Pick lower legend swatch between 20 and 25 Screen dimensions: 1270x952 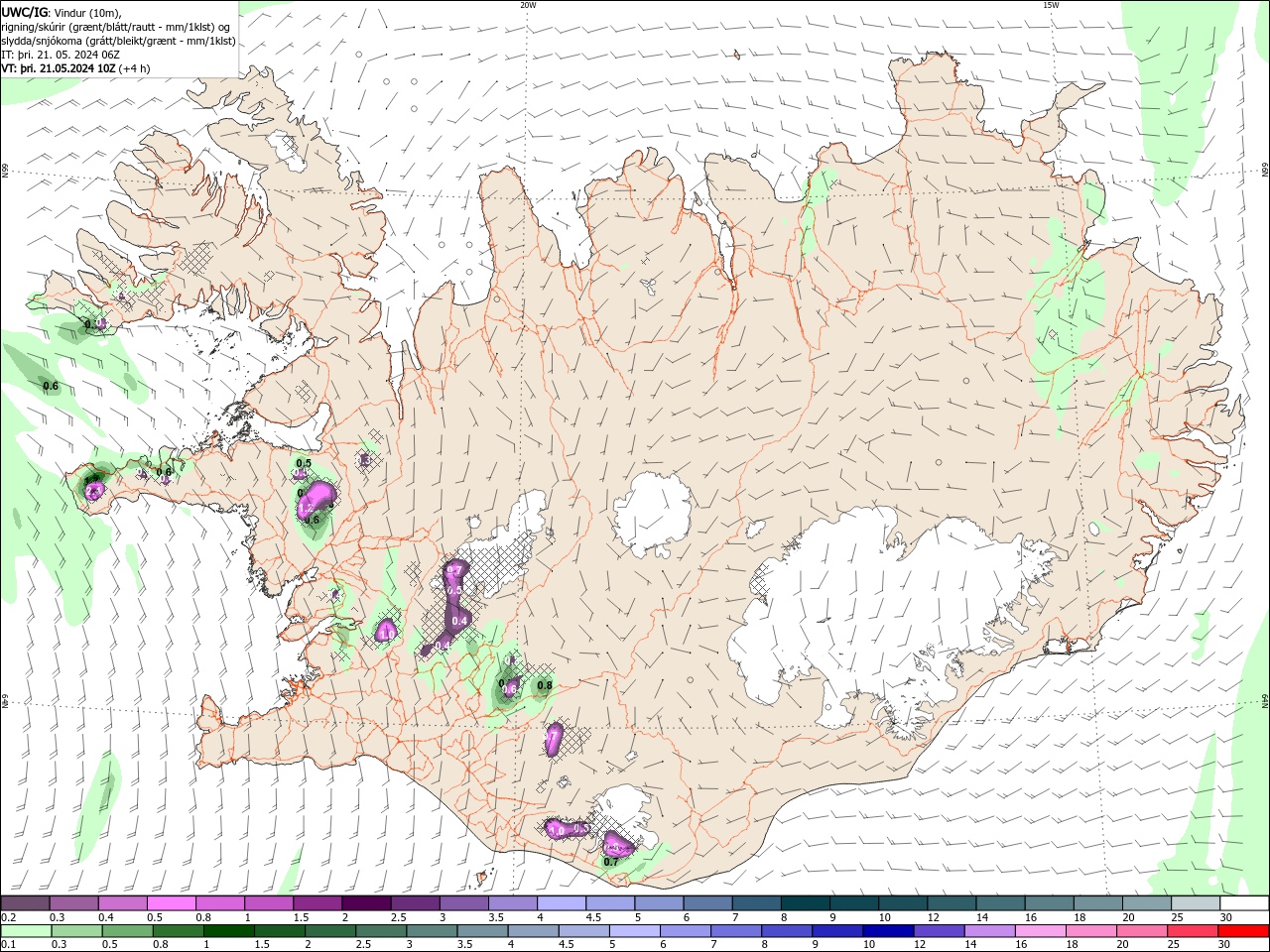tap(1141, 931)
